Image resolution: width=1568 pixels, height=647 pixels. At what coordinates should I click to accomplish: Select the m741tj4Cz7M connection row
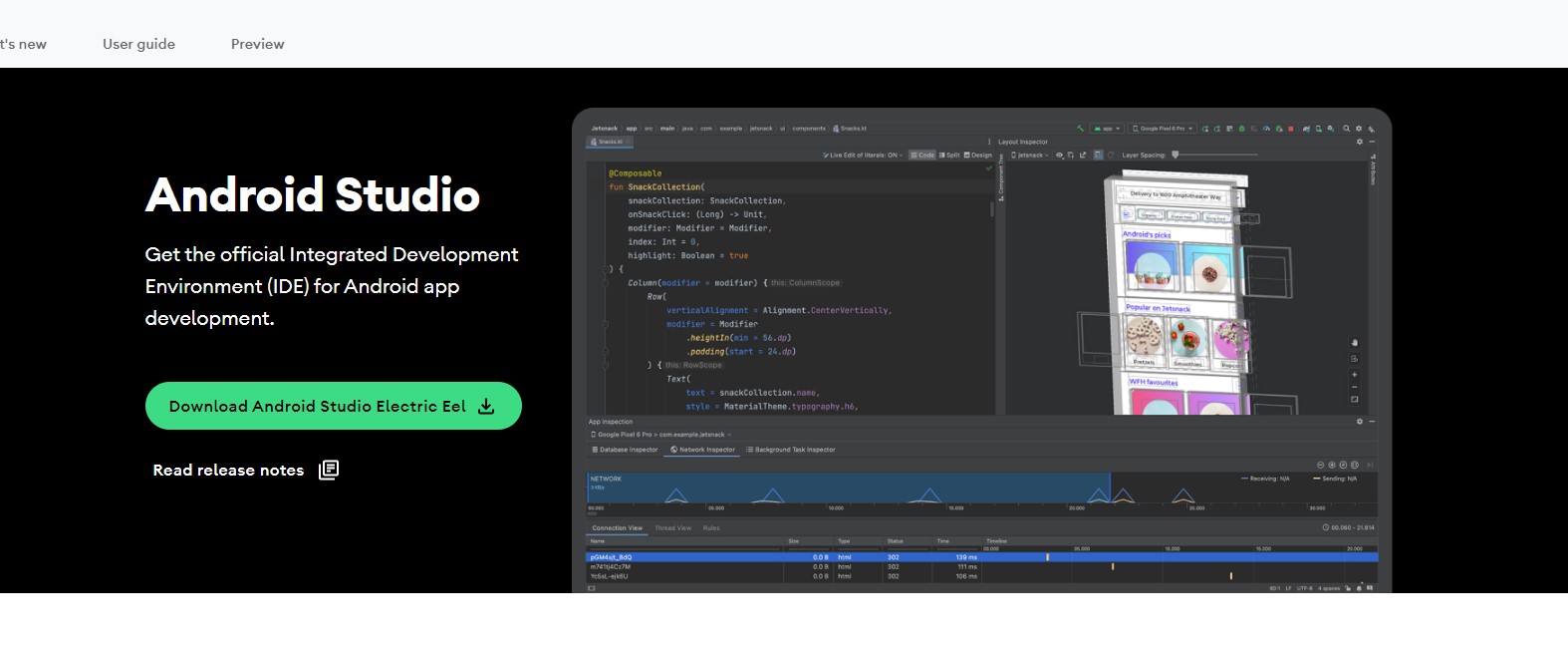[x=981, y=566]
